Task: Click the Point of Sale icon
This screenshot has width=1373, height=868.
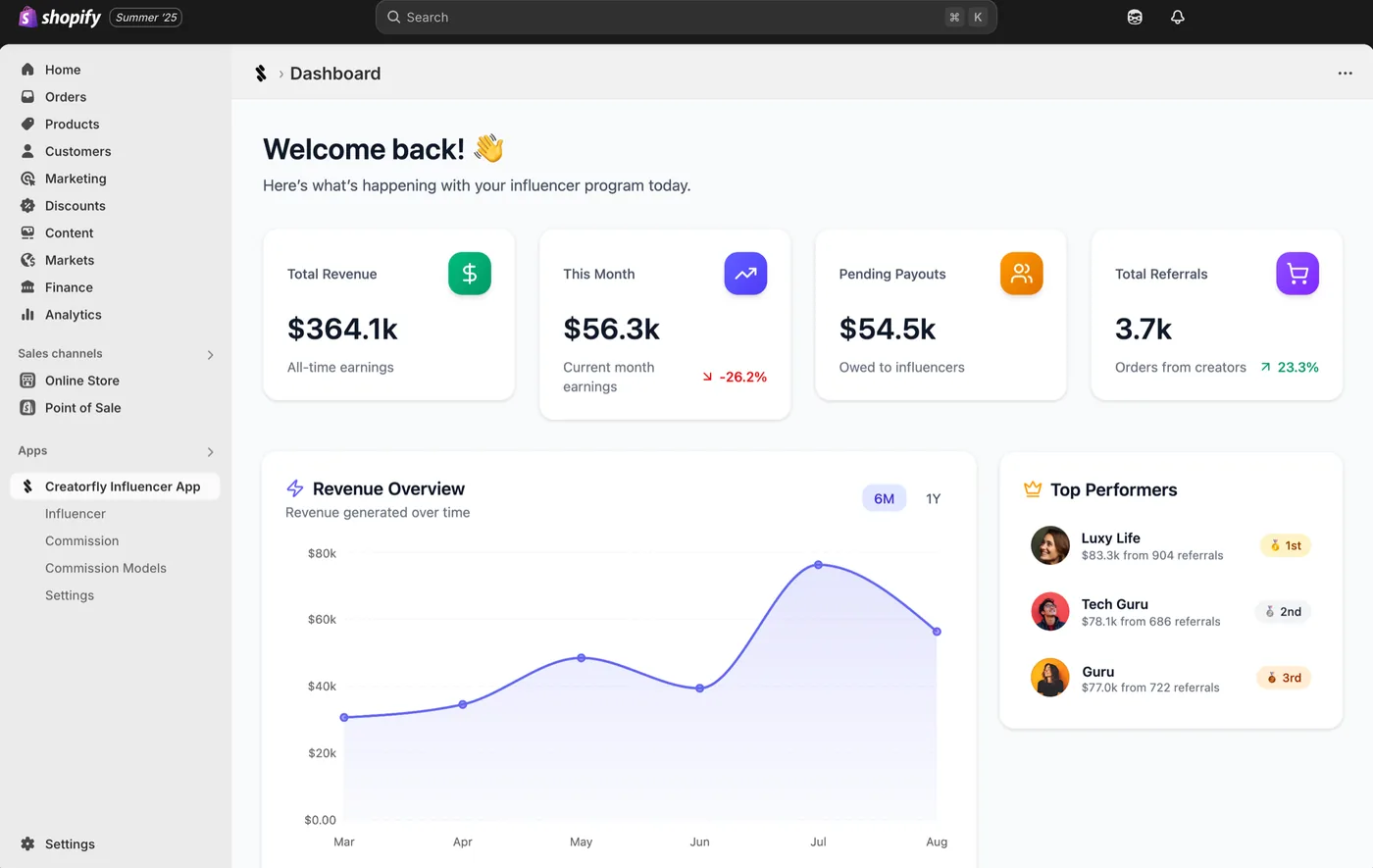Action: 27,408
